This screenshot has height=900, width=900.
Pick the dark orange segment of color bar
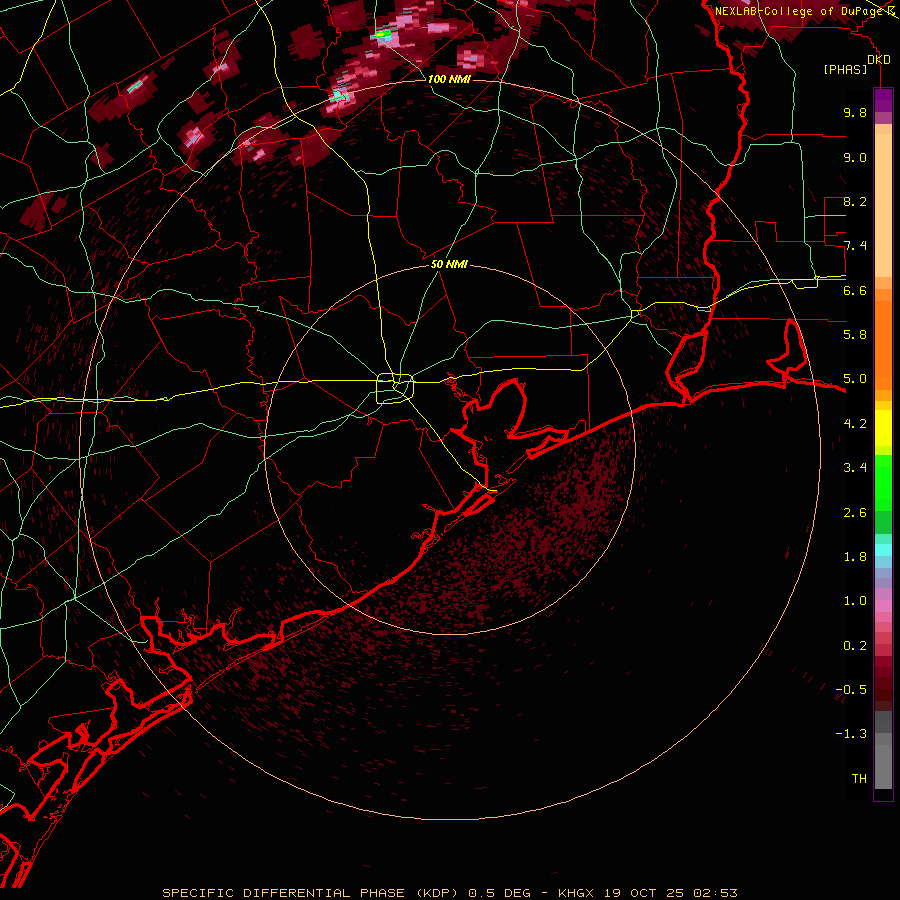click(883, 344)
